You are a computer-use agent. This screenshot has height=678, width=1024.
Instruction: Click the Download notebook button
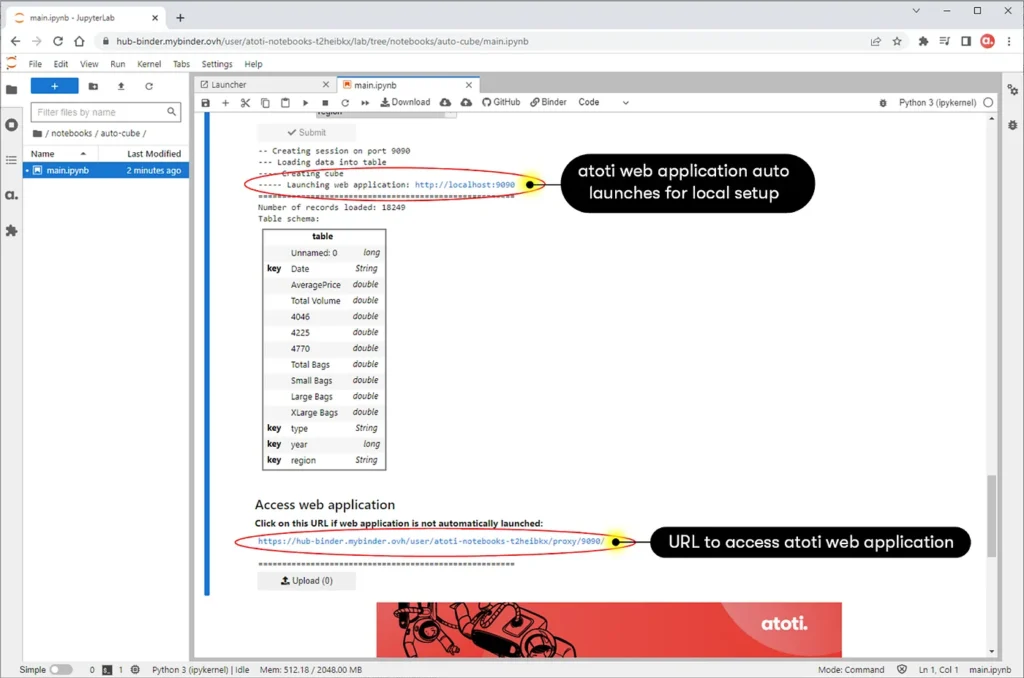pyautogui.click(x=406, y=103)
